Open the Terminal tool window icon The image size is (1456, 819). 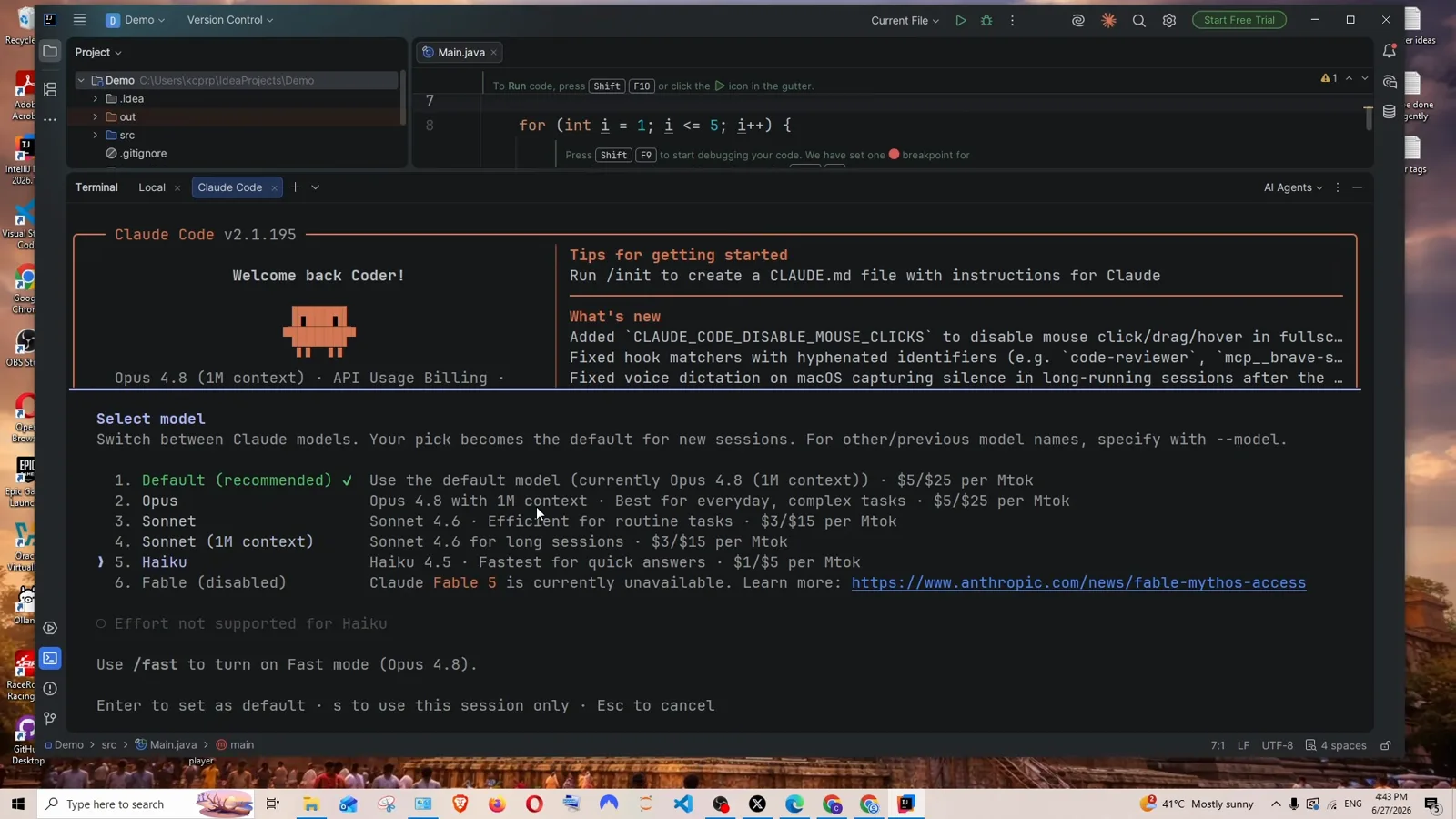[x=50, y=658]
